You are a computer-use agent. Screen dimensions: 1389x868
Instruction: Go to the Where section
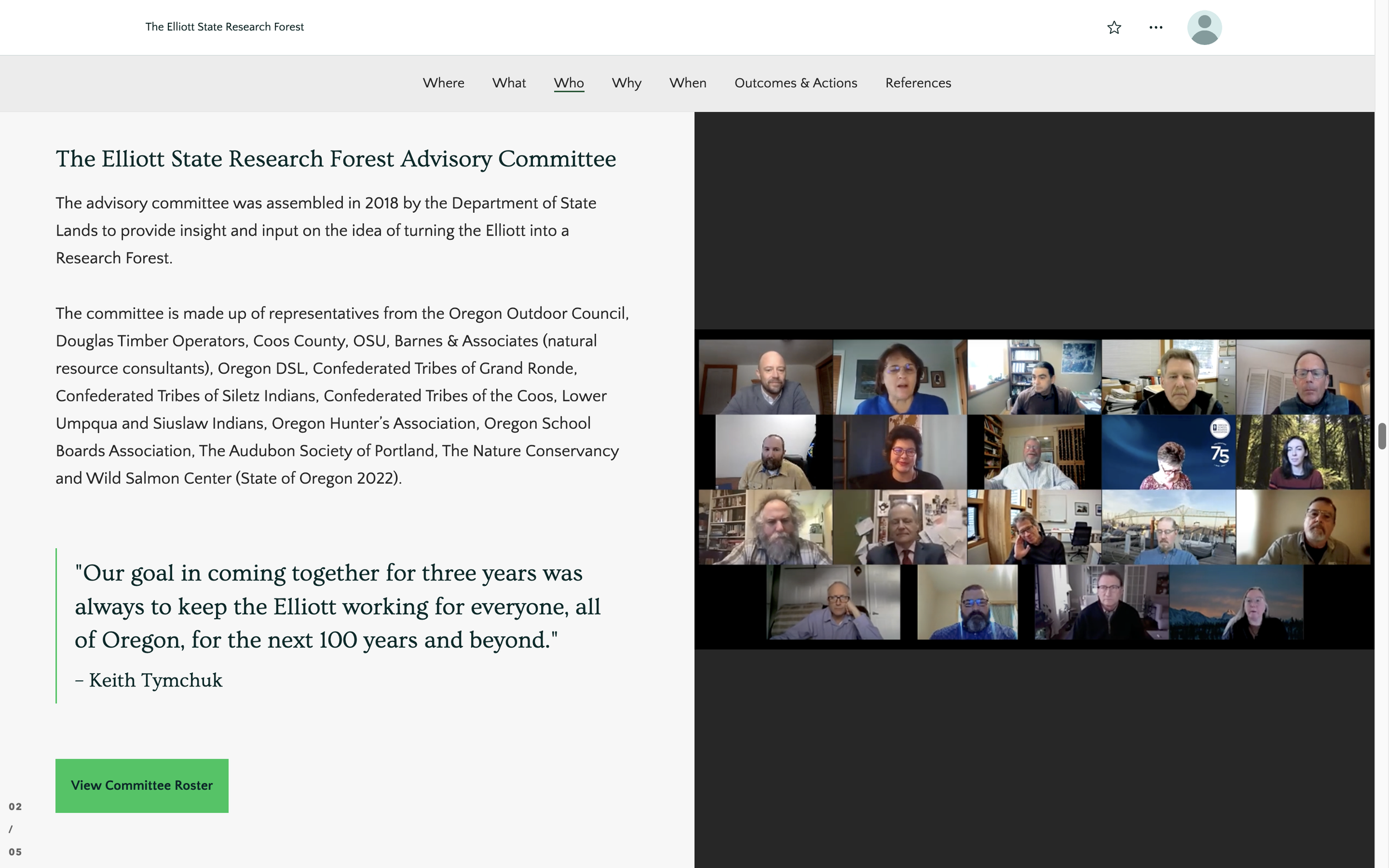pos(443,83)
